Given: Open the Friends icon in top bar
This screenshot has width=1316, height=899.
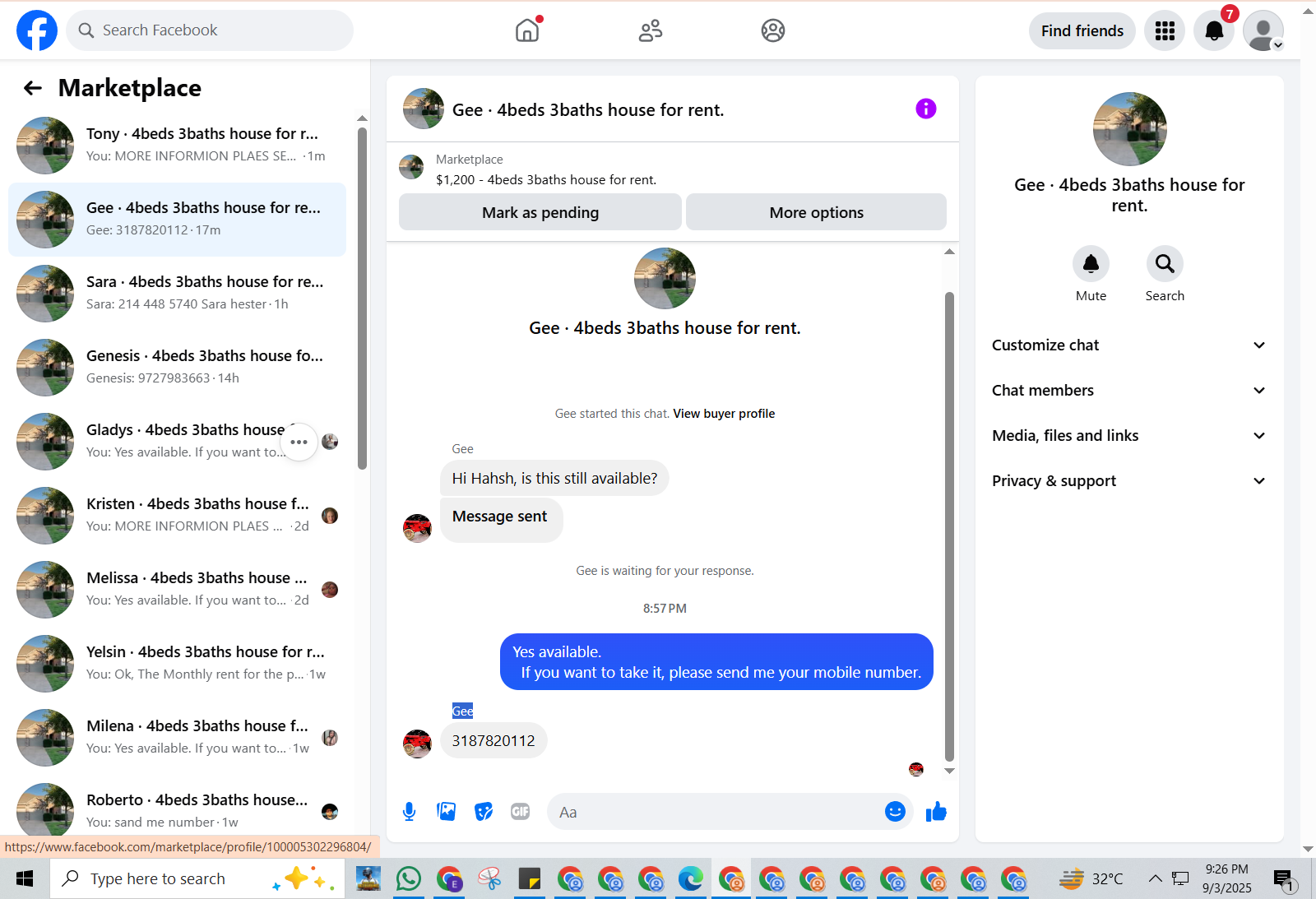Looking at the screenshot, I should tap(651, 30).
